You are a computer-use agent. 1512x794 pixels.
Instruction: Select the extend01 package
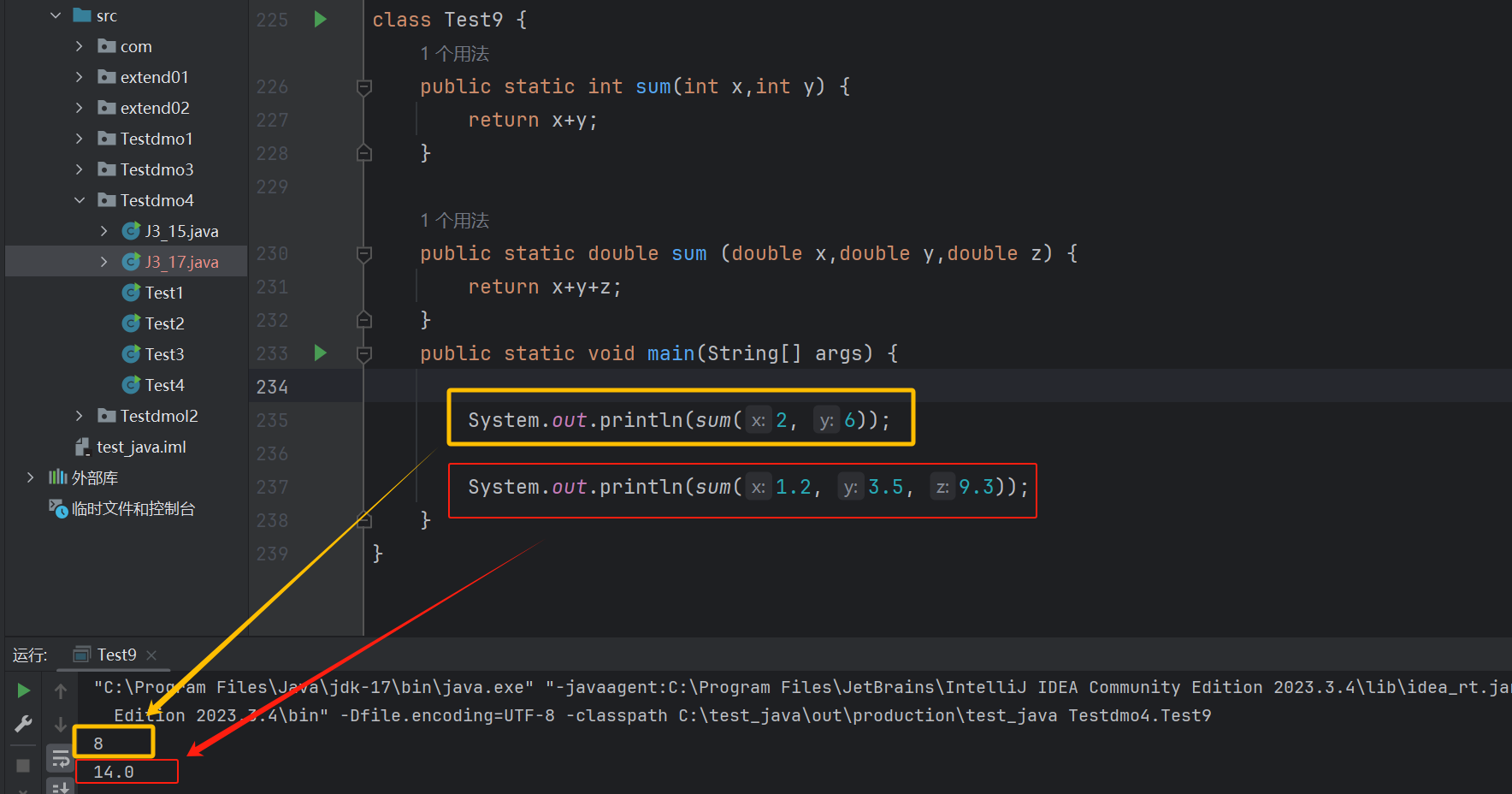pos(143,77)
